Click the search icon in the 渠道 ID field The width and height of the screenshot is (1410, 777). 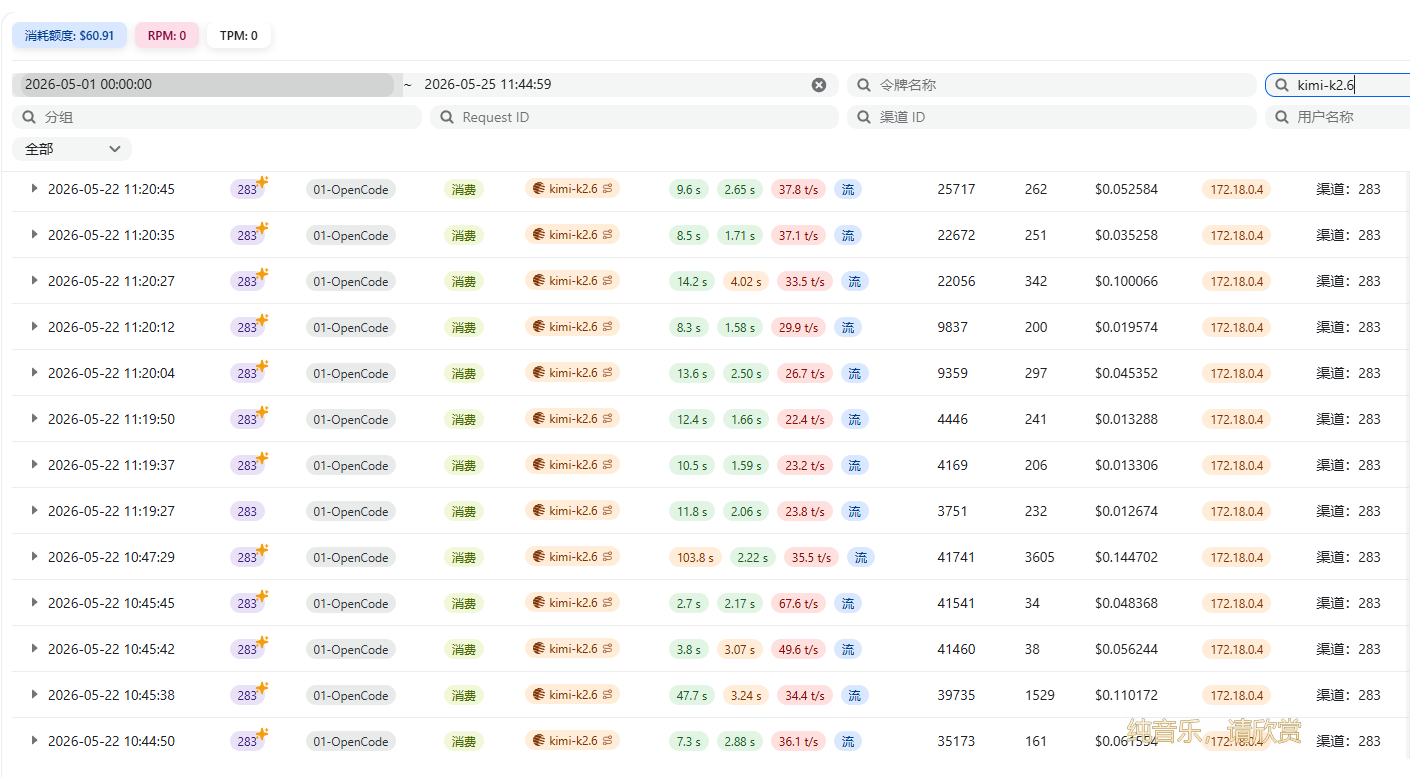pos(863,117)
